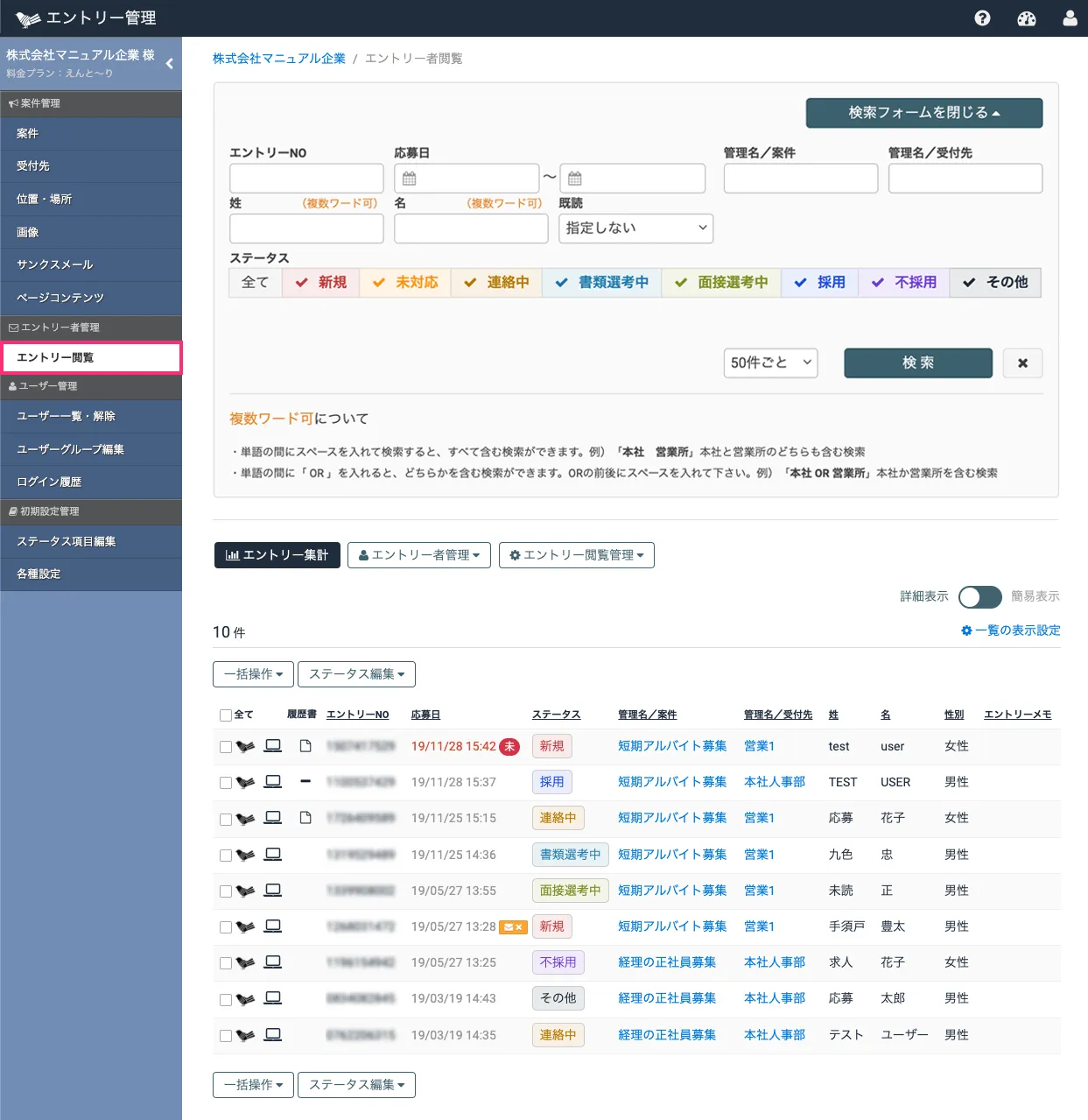The width and height of the screenshot is (1088, 1120).
Task: Select ログイン履歴 in the sidebar
Action: point(49,482)
